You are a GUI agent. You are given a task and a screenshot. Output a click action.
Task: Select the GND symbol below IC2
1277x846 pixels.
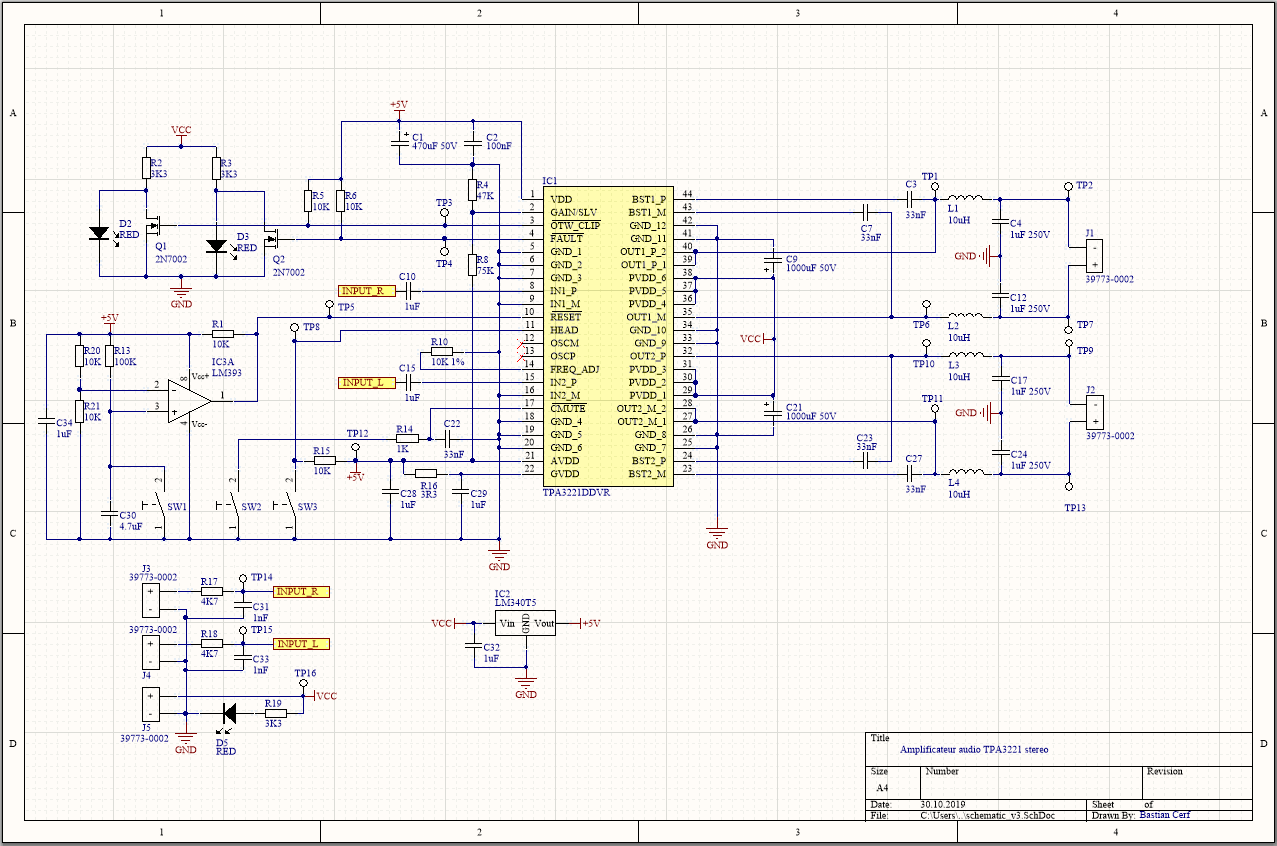pyautogui.click(x=526, y=683)
